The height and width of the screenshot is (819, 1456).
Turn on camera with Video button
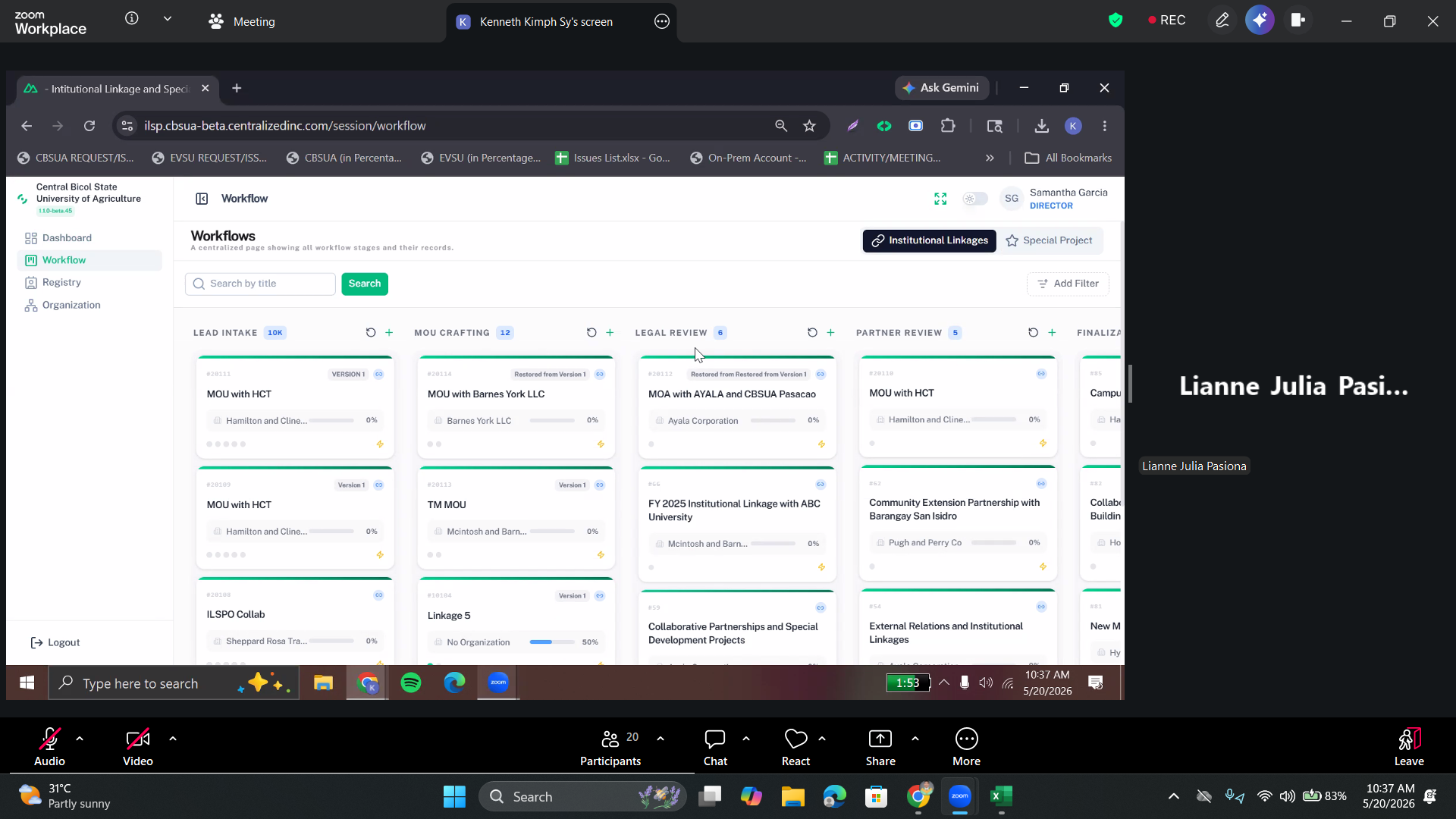tap(138, 748)
